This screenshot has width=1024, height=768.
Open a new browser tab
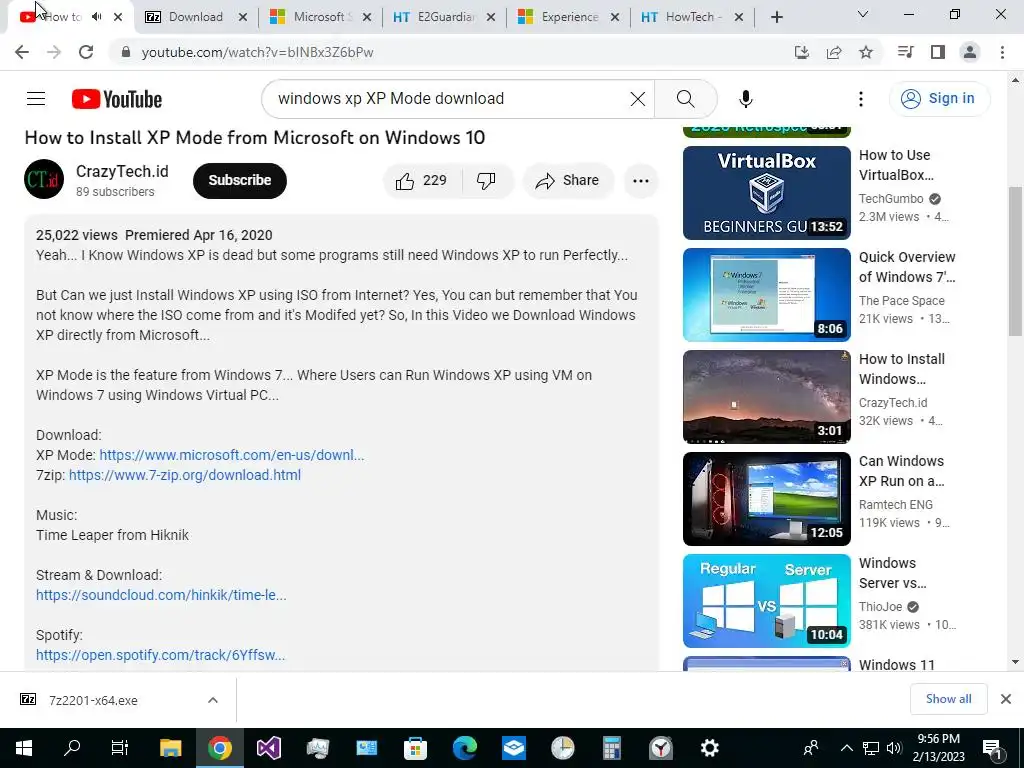776,17
